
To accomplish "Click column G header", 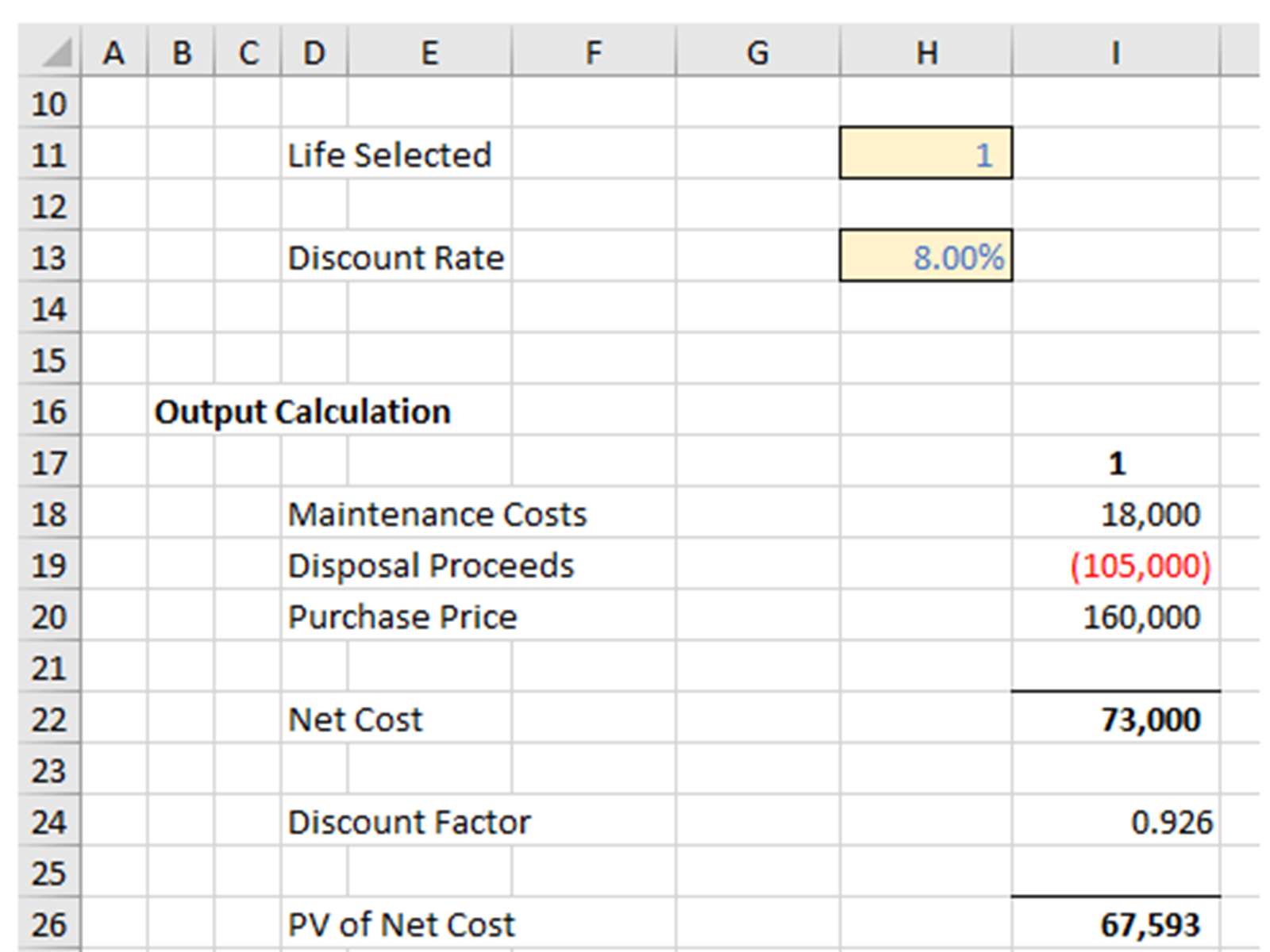I will click(x=757, y=53).
